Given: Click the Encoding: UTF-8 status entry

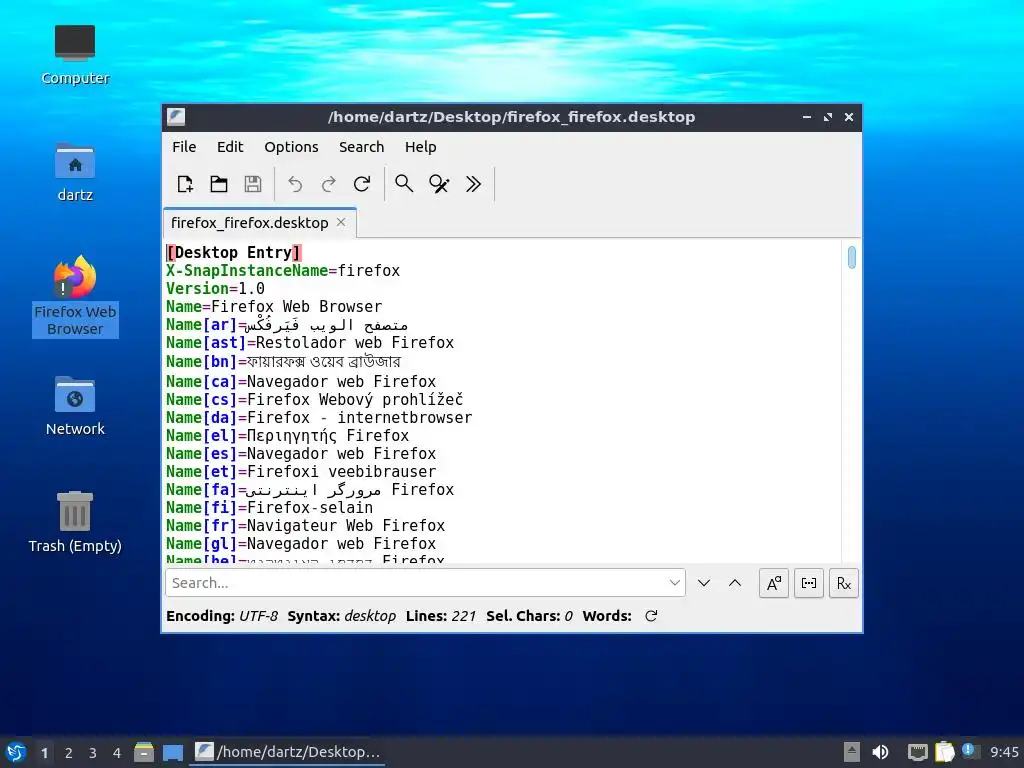Looking at the screenshot, I should 222,616.
